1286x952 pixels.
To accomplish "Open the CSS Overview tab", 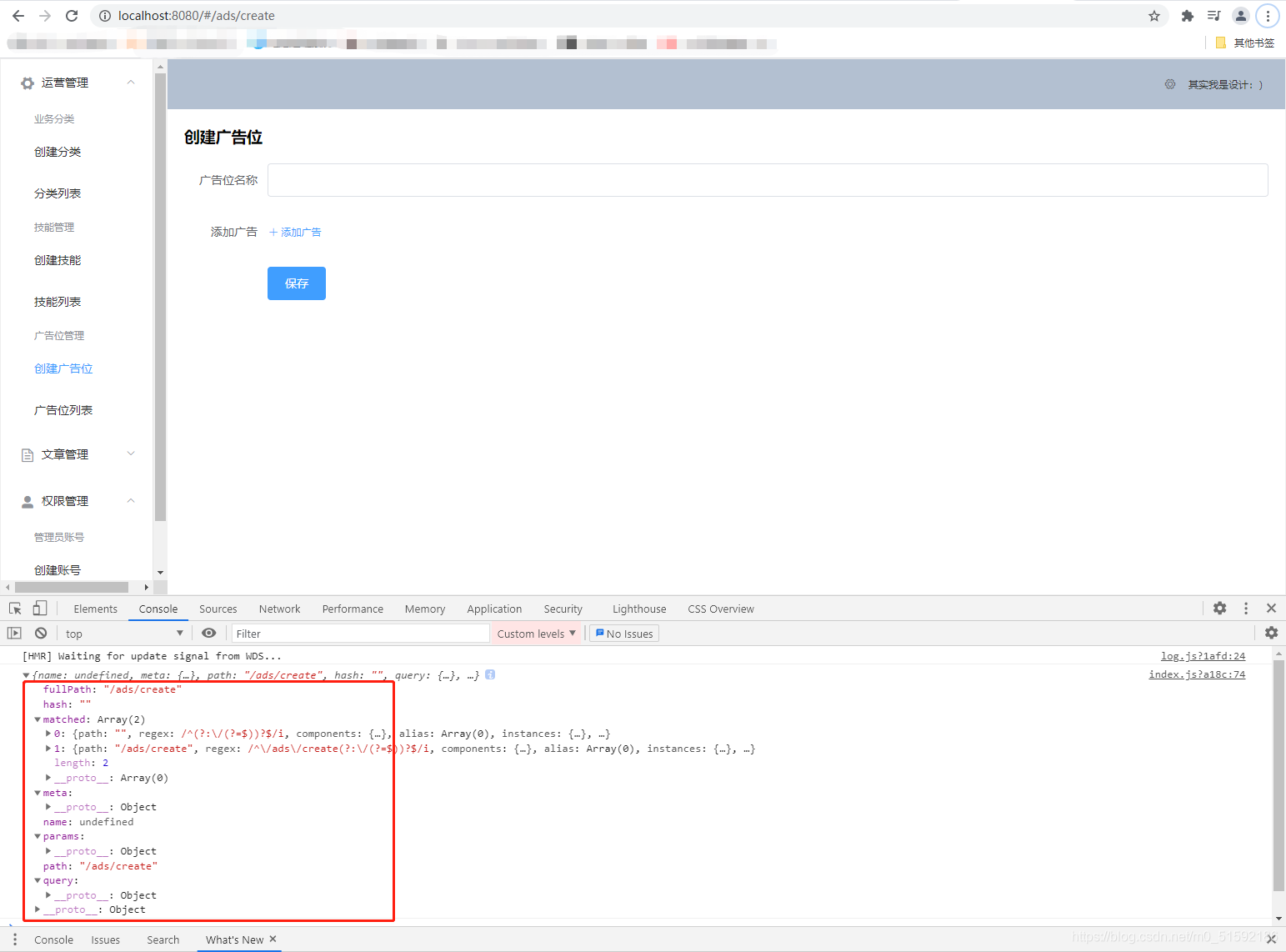I will [x=721, y=609].
